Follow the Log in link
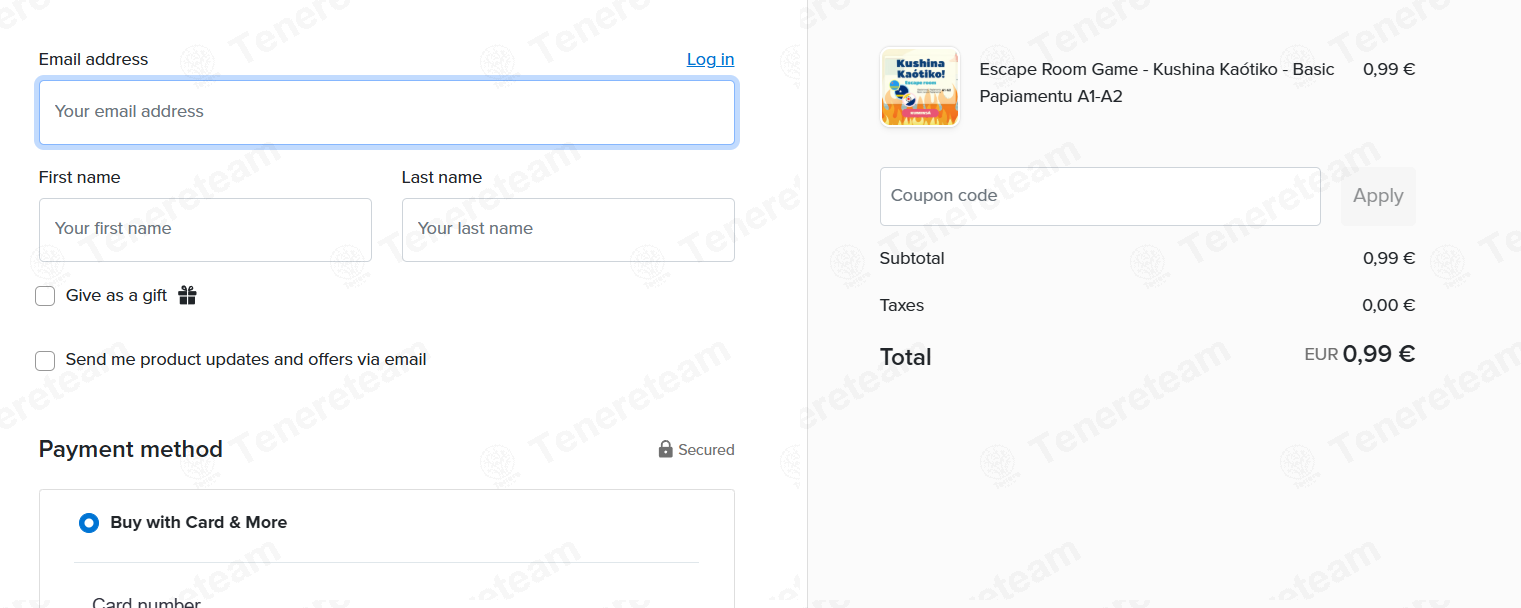Screen dimensions: 1521x608 pos(710,59)
